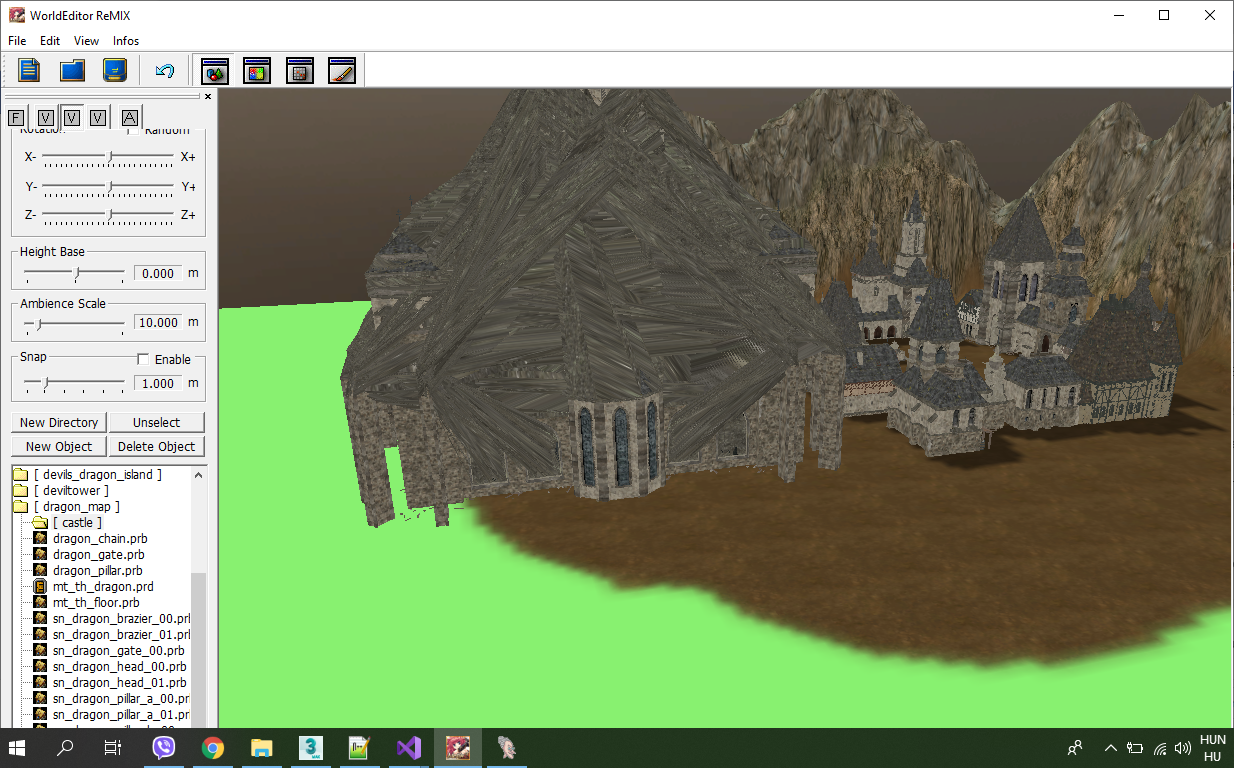The width and height of the screenshot is (1234, 768).
Task: Open the grid tile window icon
Action: click(x=300, y=70)
